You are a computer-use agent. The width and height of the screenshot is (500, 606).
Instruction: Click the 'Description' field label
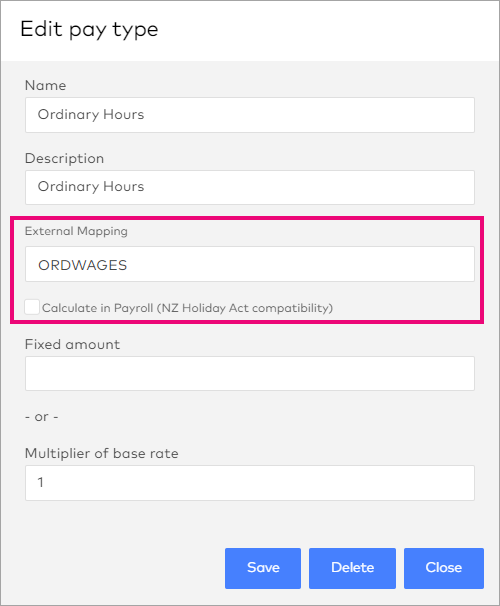pyautogui.click(x=65, y=158)
